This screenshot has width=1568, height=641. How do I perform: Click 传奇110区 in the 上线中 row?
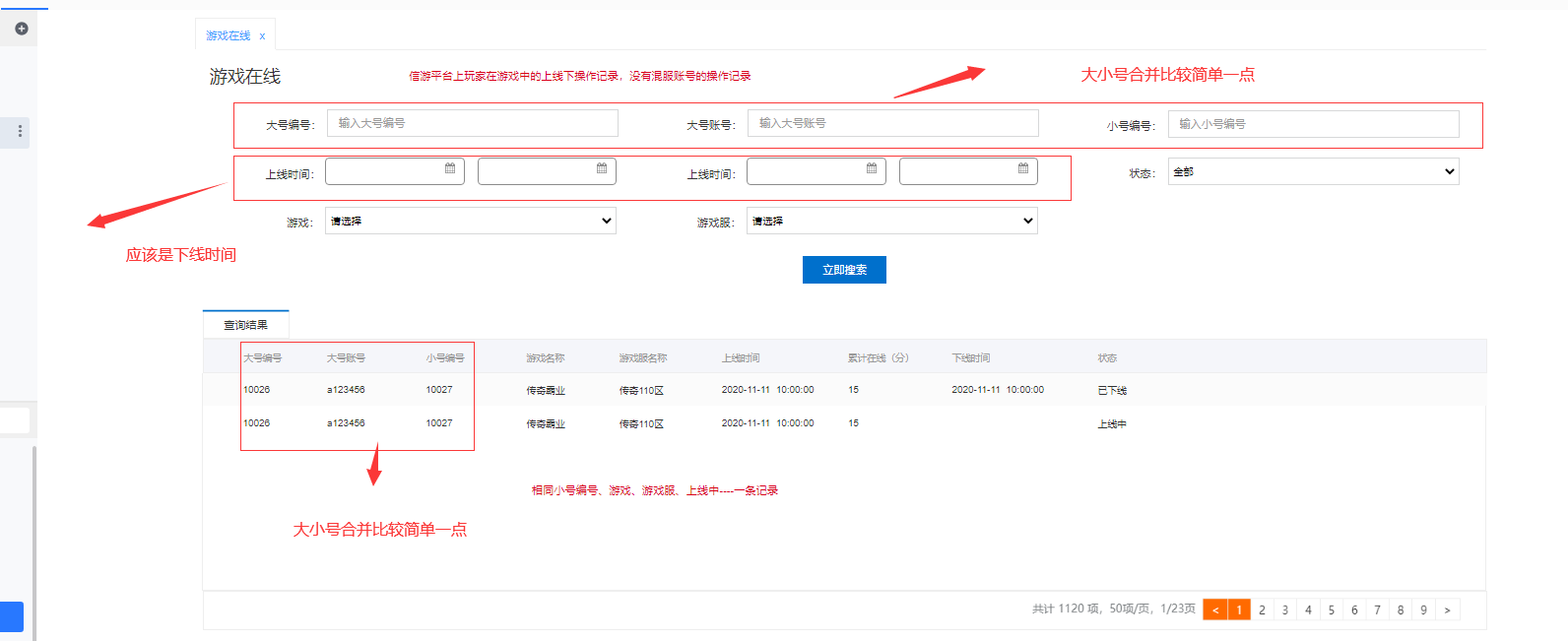point(641,423)
